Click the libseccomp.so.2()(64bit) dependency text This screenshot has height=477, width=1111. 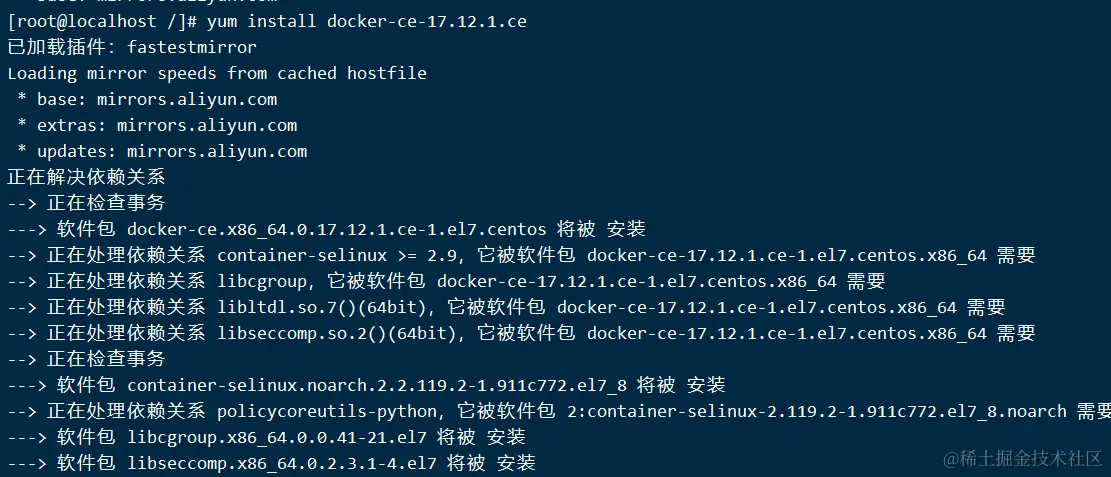[341, 333]
